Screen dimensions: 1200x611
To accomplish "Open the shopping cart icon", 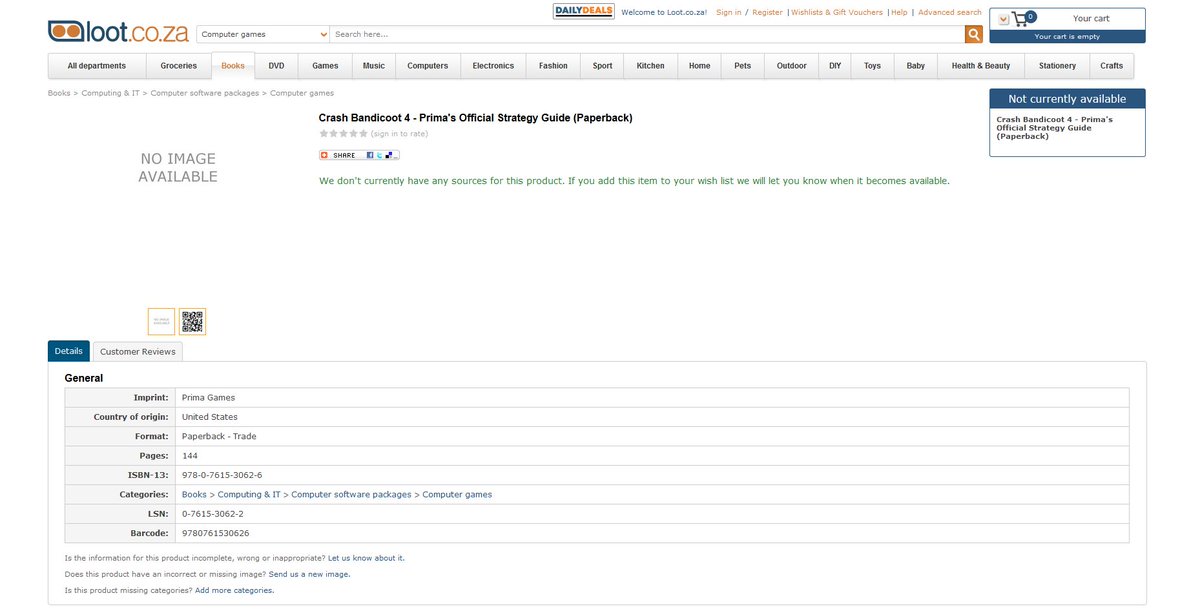I will pyautogui.click(x=1022, y=18).
